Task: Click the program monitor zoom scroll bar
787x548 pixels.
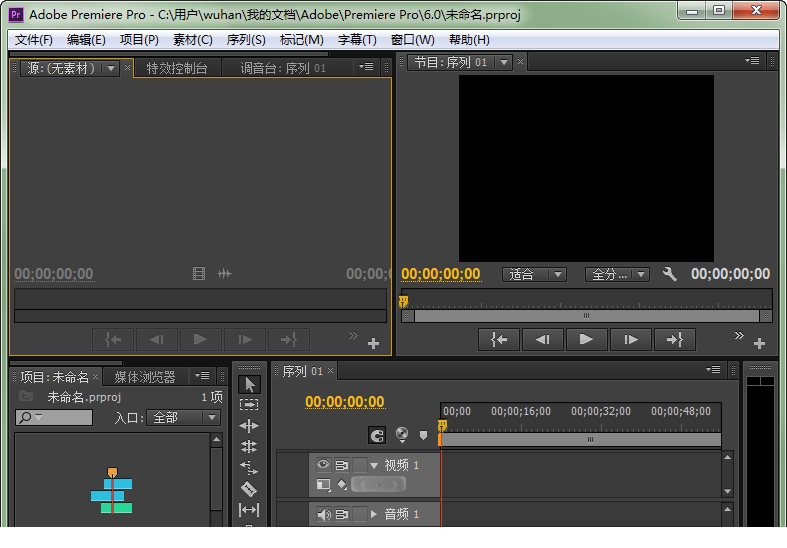Action: click(586, 316)
